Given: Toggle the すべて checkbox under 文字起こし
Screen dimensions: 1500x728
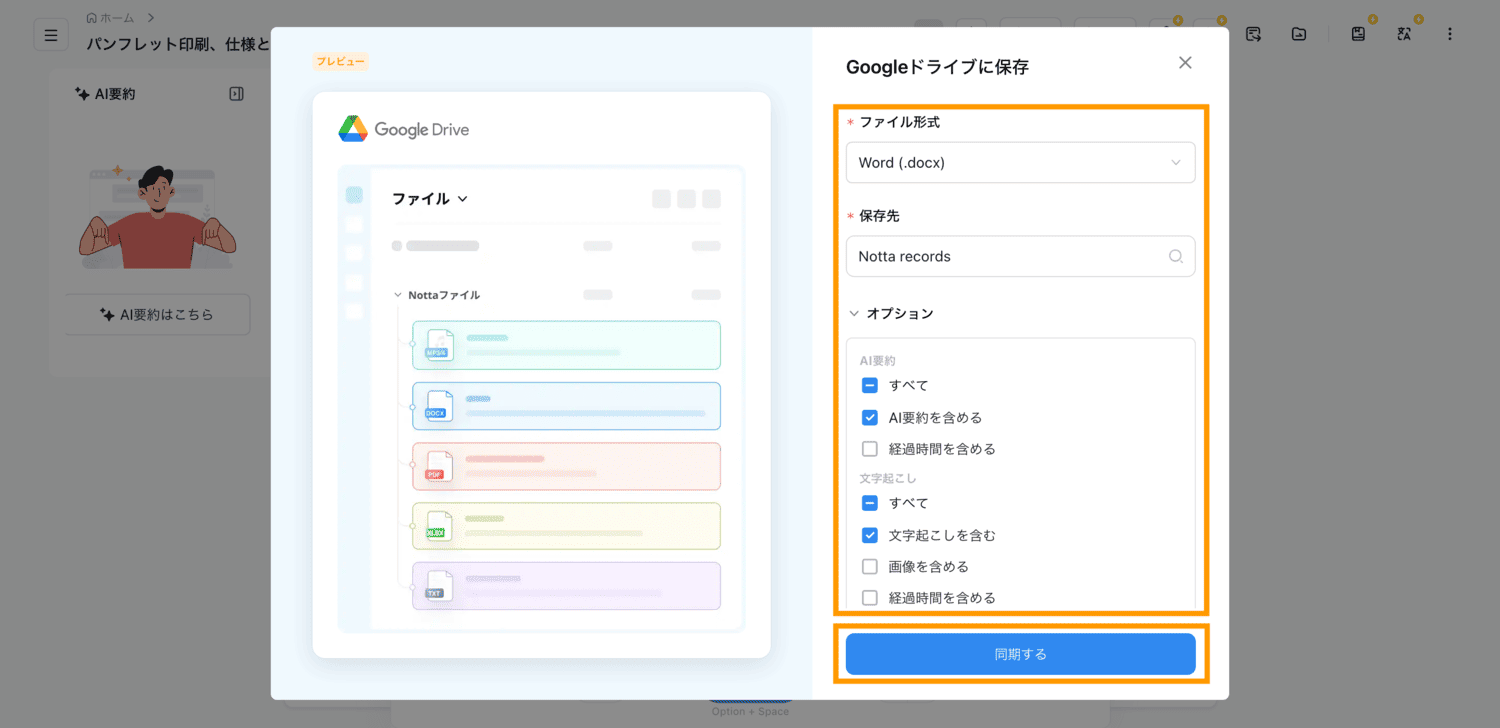Looking at the screenshot, I should [x=870, y=503].
